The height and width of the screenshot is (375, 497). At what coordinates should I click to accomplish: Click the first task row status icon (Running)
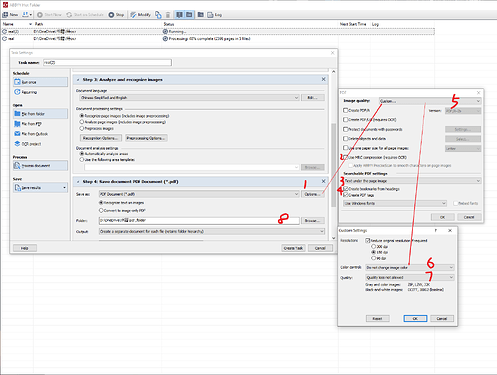click(x=165, y=31)
